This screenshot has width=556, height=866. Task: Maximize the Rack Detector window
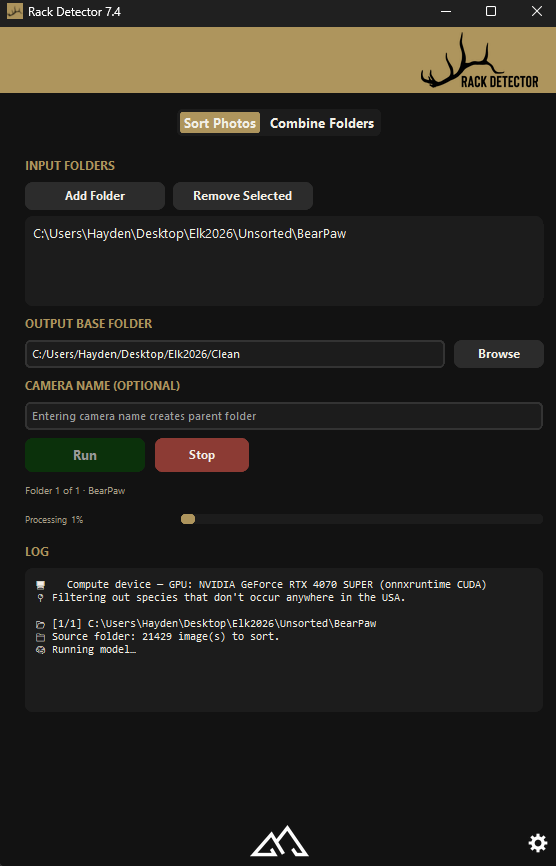pyautogui.click(x=490, y=11)
